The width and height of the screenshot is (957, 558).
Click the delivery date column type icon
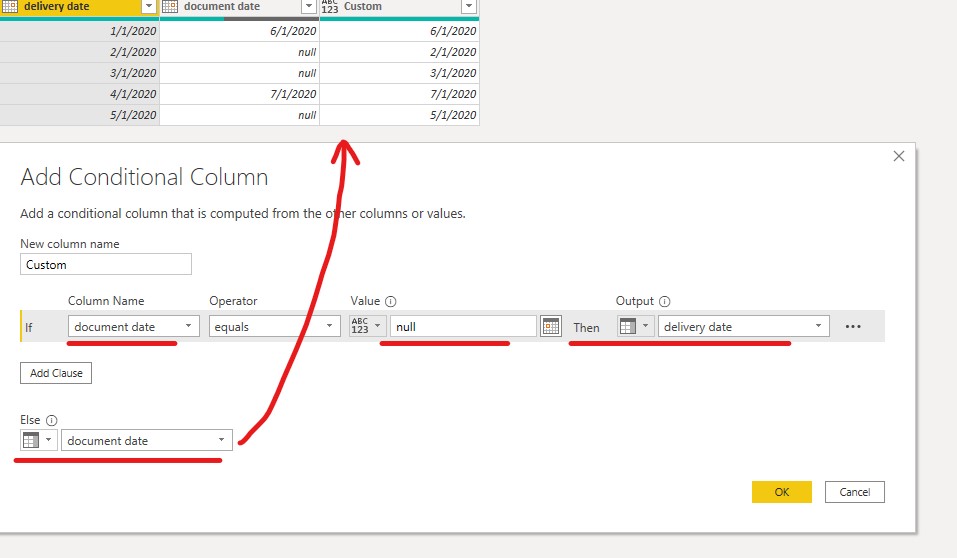(10, 7)
